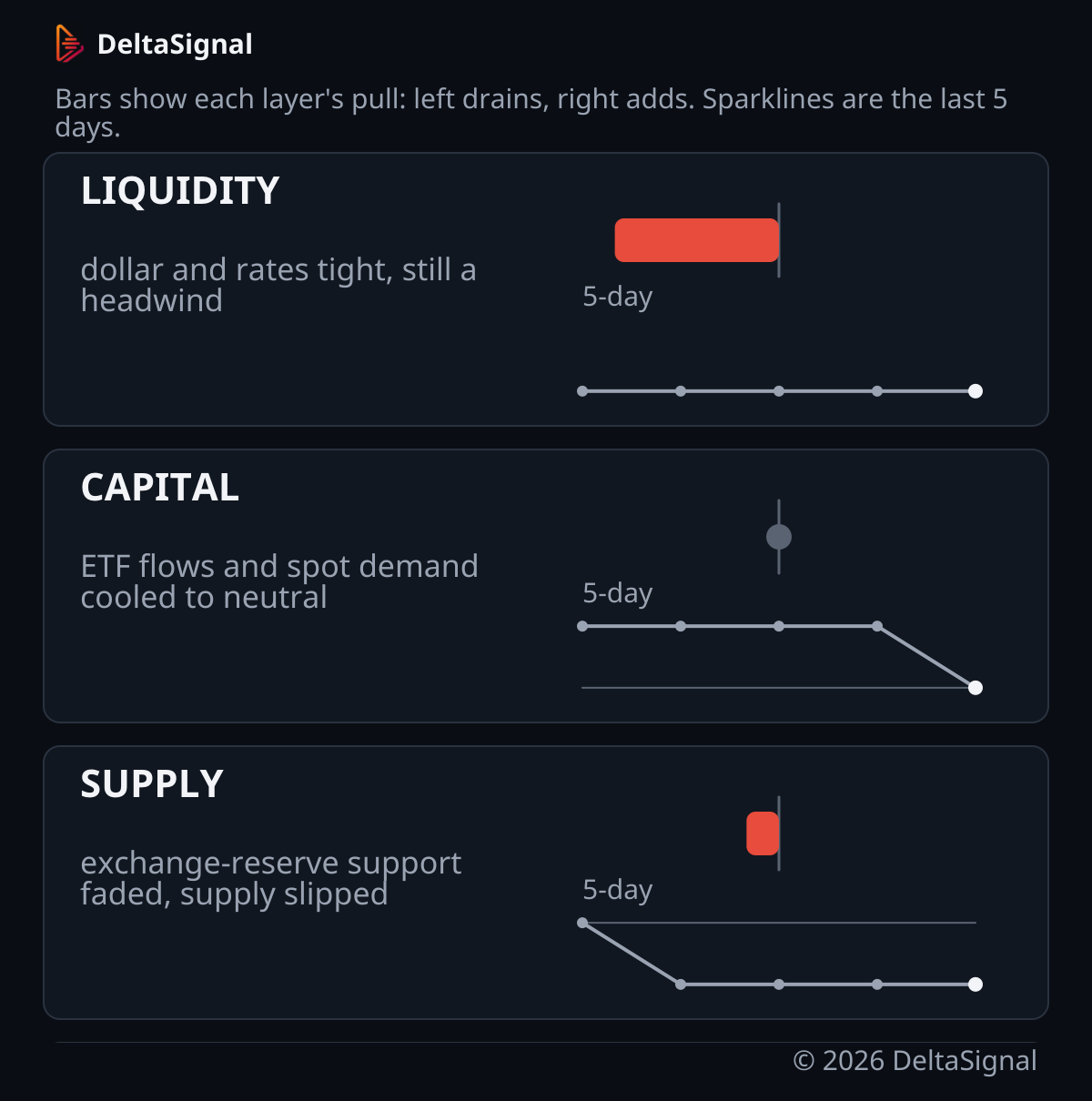Viewport: 1092px width, 1101px height.
Task: Select the fourth point on Capital sparkline
Action: tap(877, 626)
